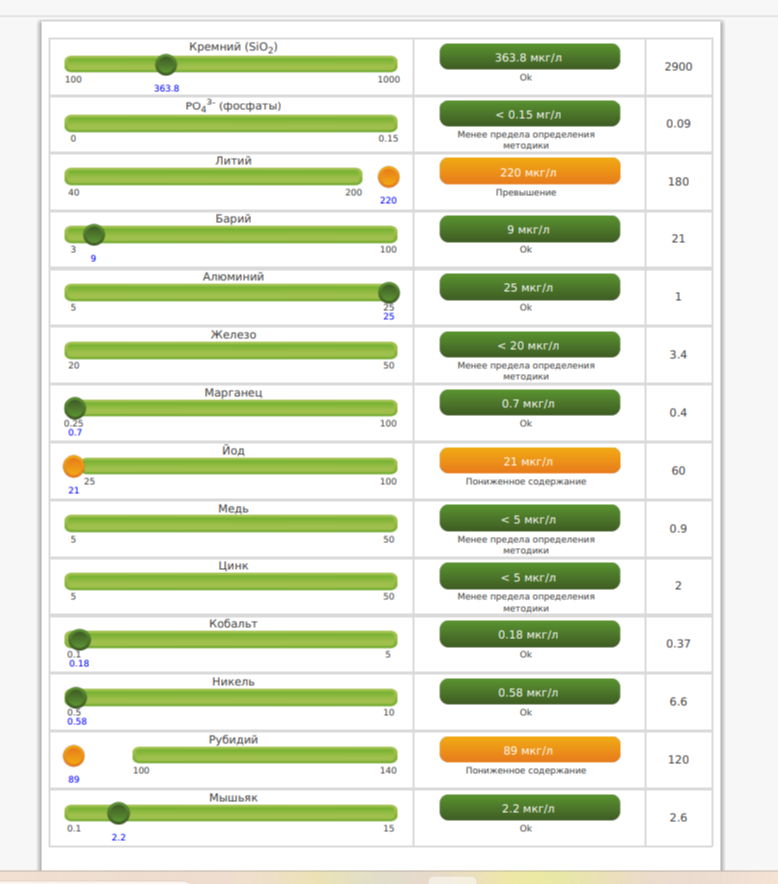Click the PO4 фосфаты slider bar
Screen dimensions: 778x884
[231, 124]
